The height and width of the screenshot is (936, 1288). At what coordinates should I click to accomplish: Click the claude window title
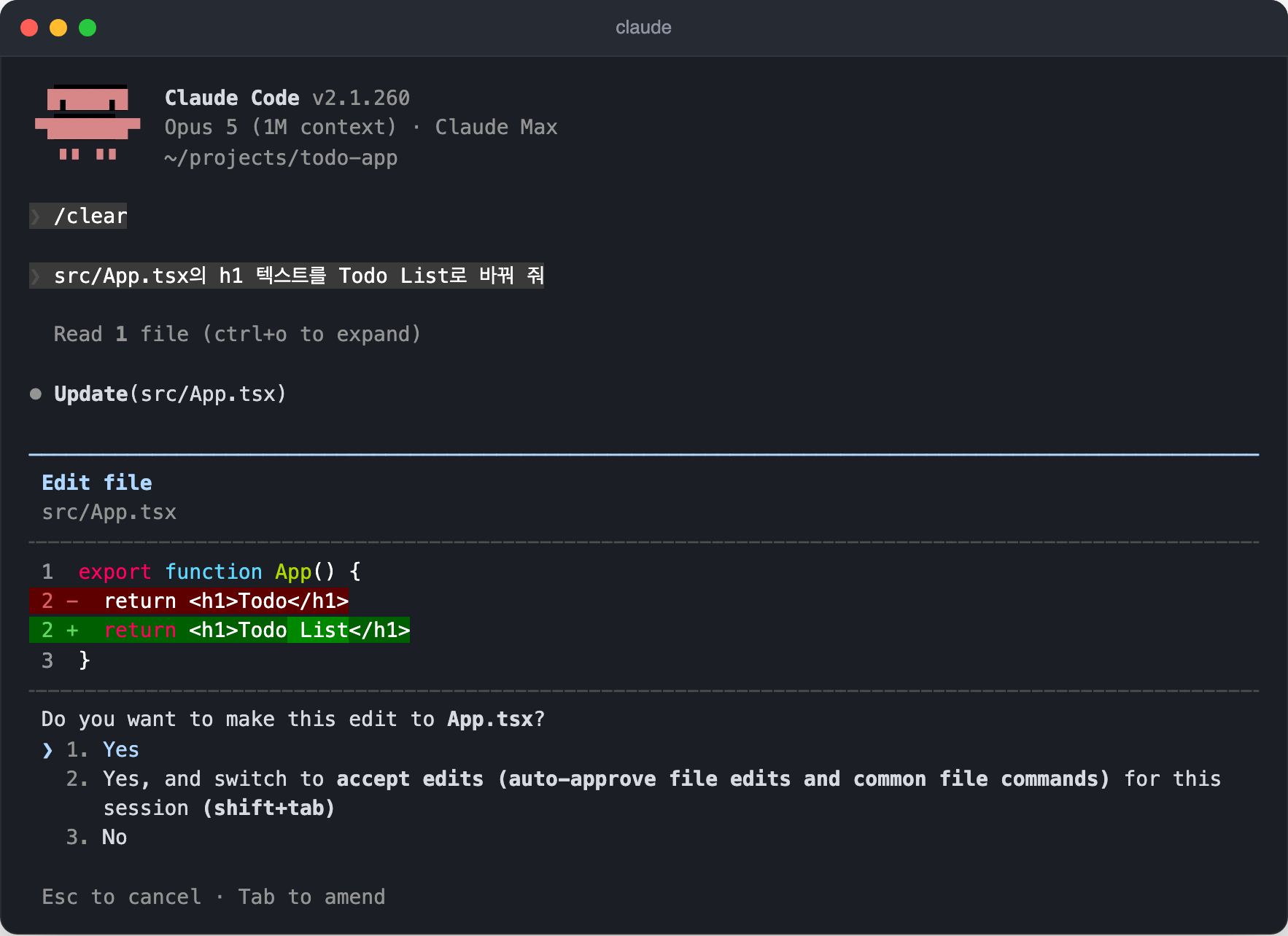(x=643, y=28)
